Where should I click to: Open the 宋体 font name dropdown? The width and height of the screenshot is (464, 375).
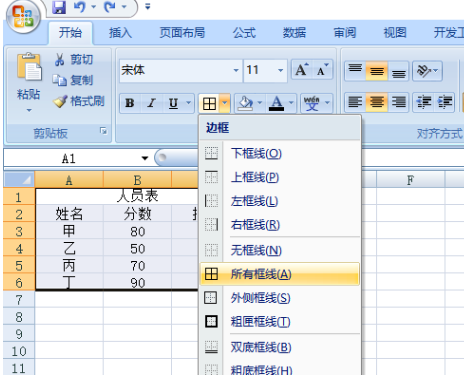[236, 70]
